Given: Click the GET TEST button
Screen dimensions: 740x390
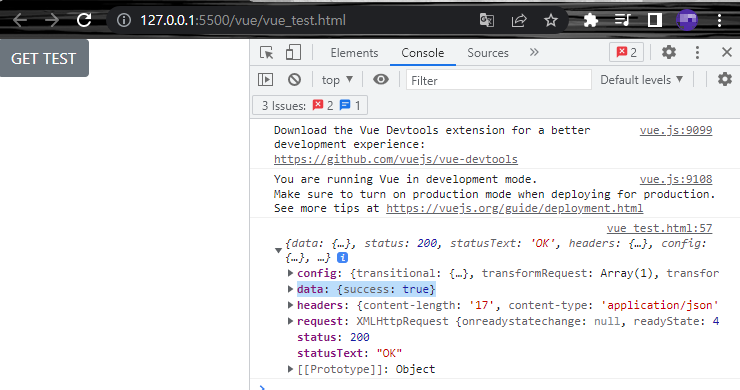Looking at the screenshot, I should 44,58.
